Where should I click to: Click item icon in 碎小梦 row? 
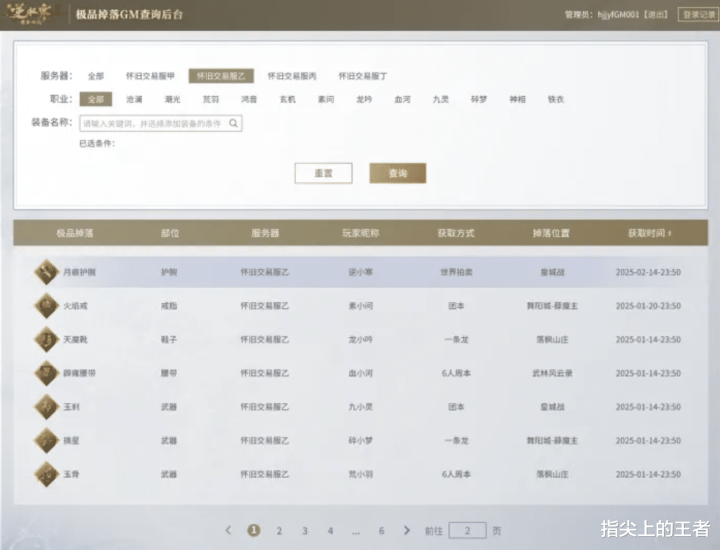(46, 440)
